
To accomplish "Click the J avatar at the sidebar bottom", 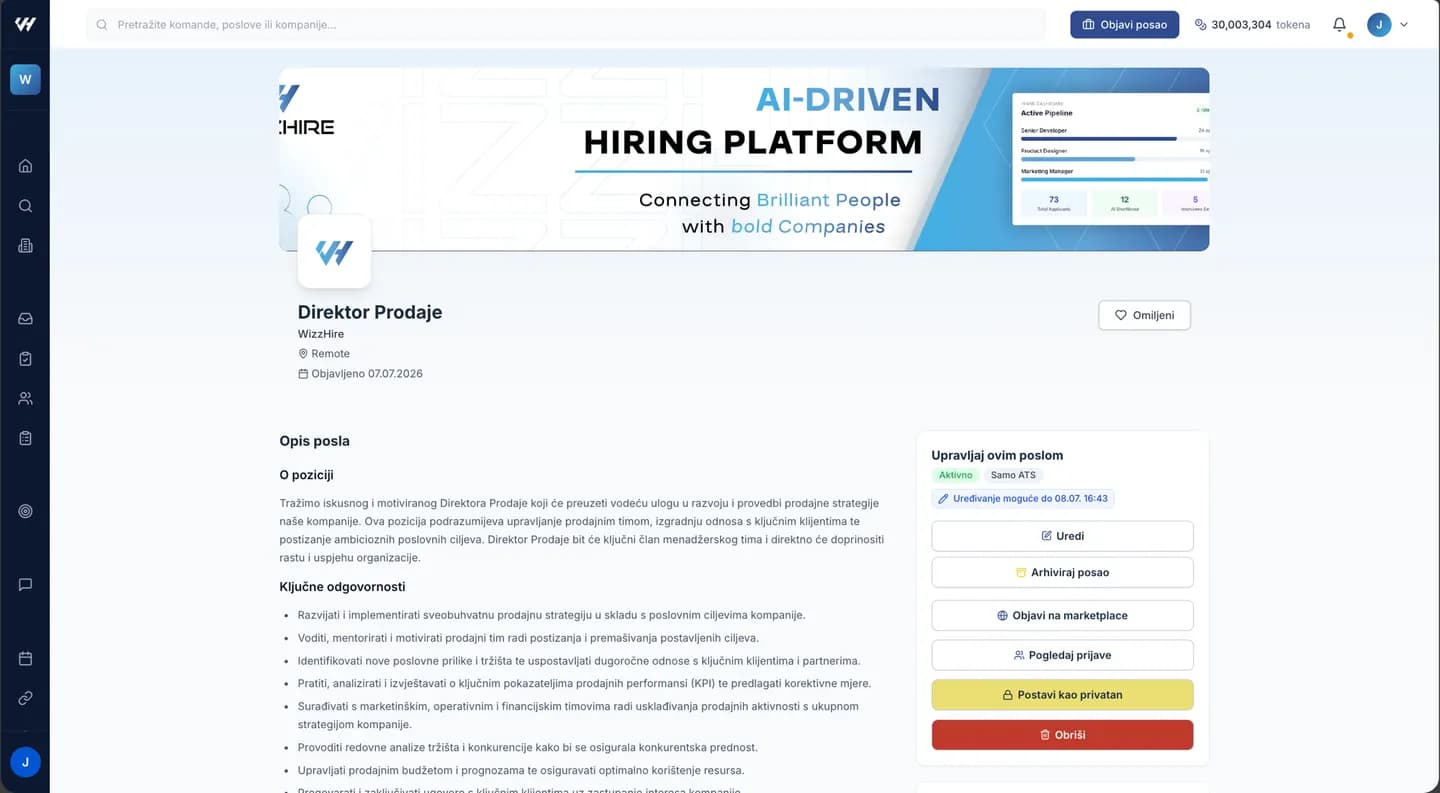I will 25,762.
